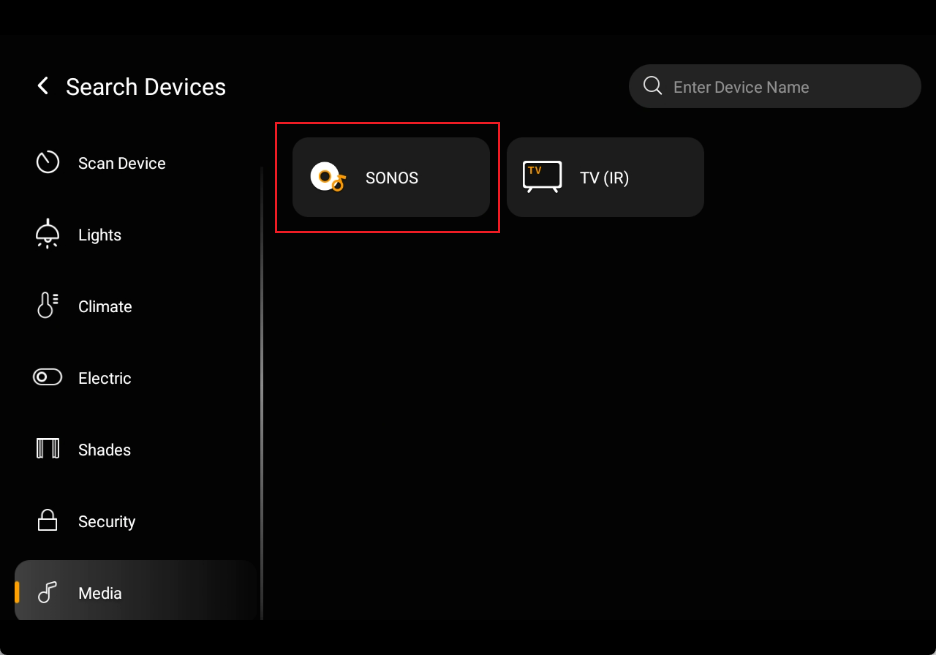Click the Search Devices page title

click(x=146, y=87)
